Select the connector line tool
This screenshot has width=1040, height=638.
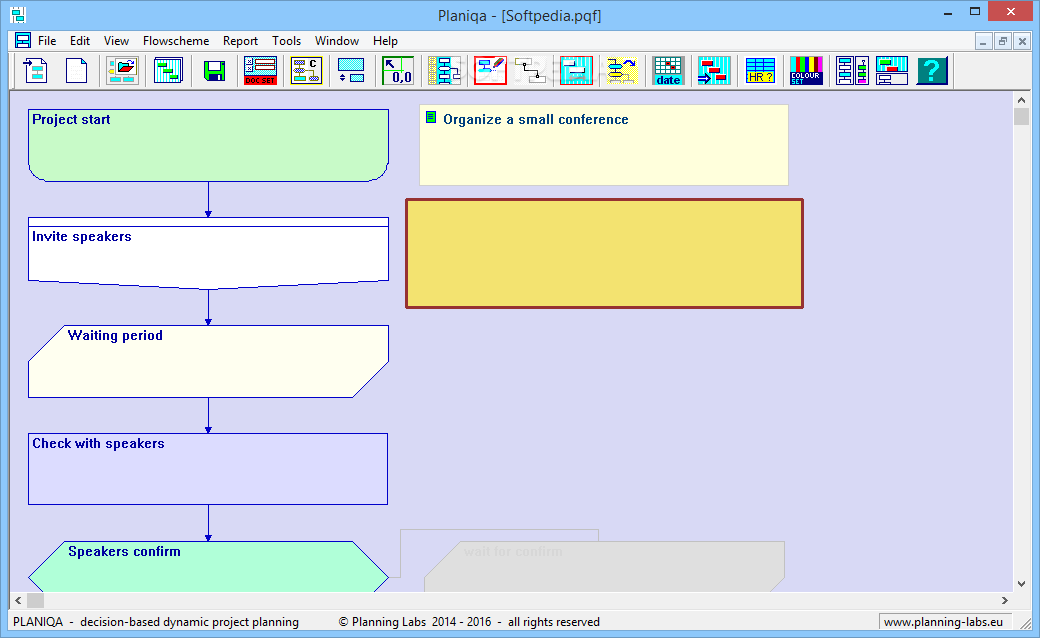(531, 70)
